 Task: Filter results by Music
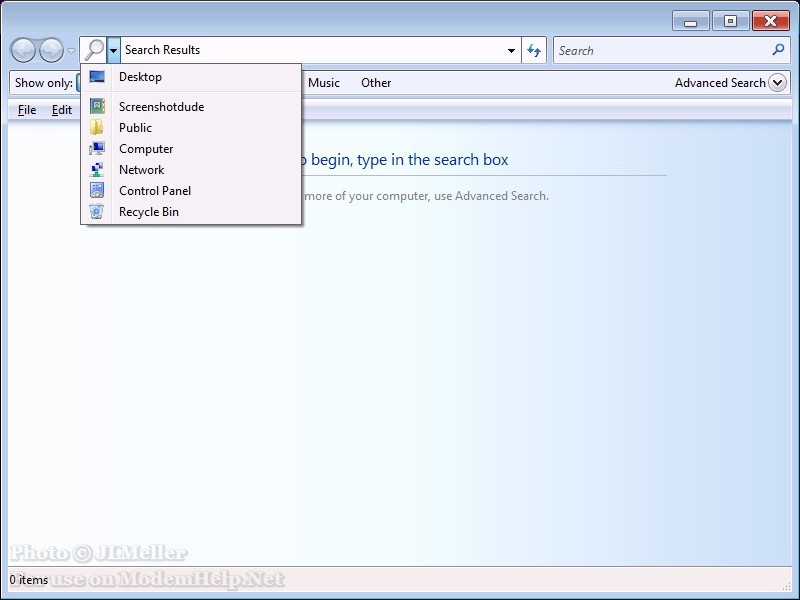tap(323, 83)
